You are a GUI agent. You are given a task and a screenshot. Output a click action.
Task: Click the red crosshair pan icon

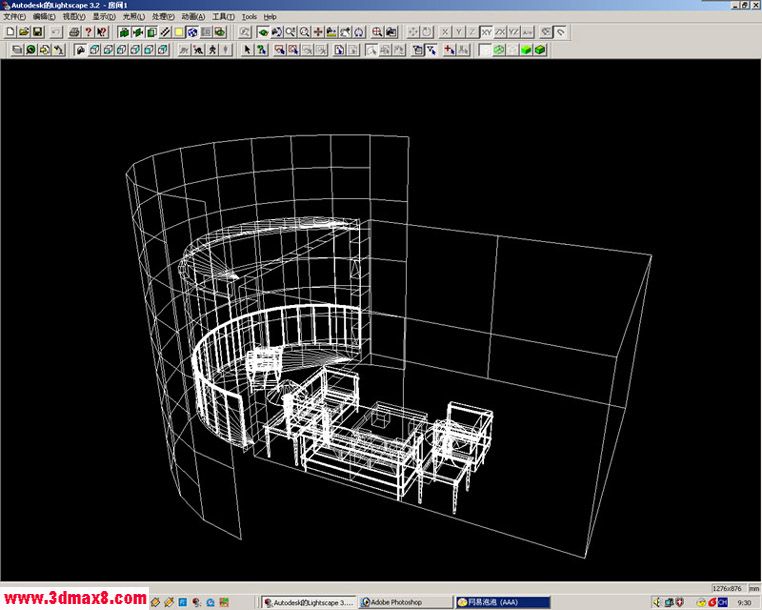pos(318,32)
